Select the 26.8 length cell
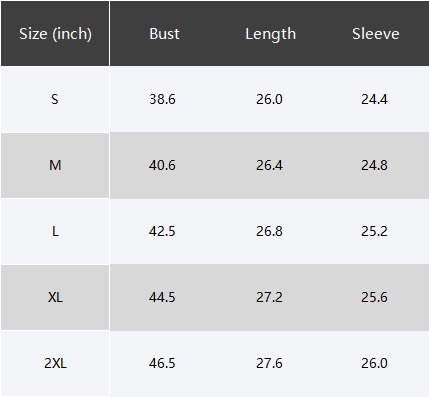The image size is (429, 397). coord(269,231)
